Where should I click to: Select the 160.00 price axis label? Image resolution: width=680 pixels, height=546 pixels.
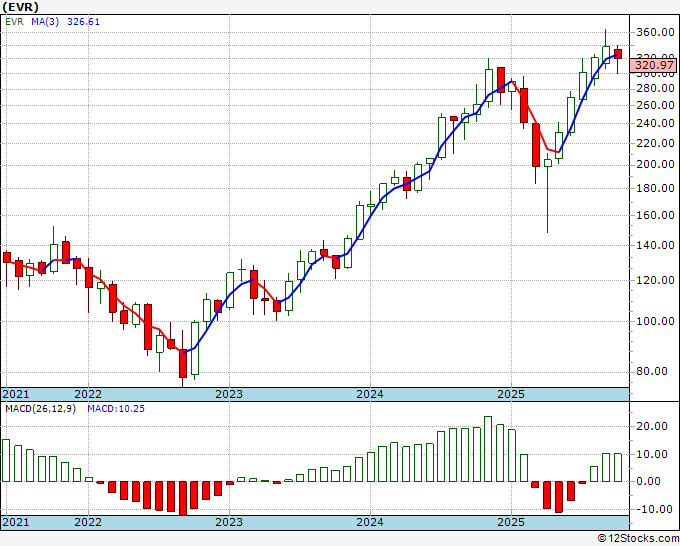pyautogui.click(x=655, y=215)
